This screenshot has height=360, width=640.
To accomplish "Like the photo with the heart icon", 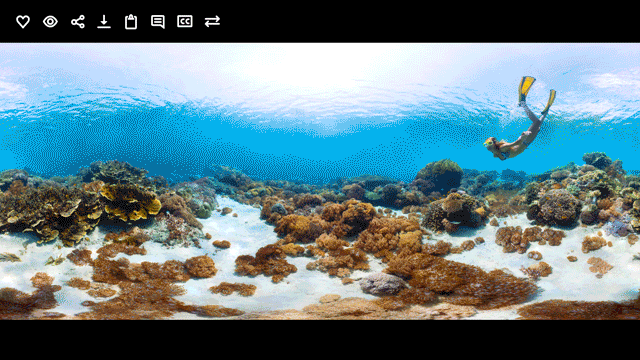I will coord(23,22).
